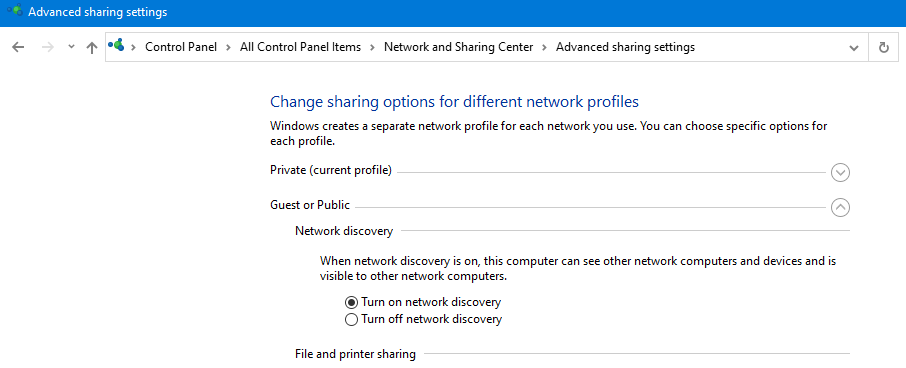
Task: Click the Network discovery heading
Action: 344,231
